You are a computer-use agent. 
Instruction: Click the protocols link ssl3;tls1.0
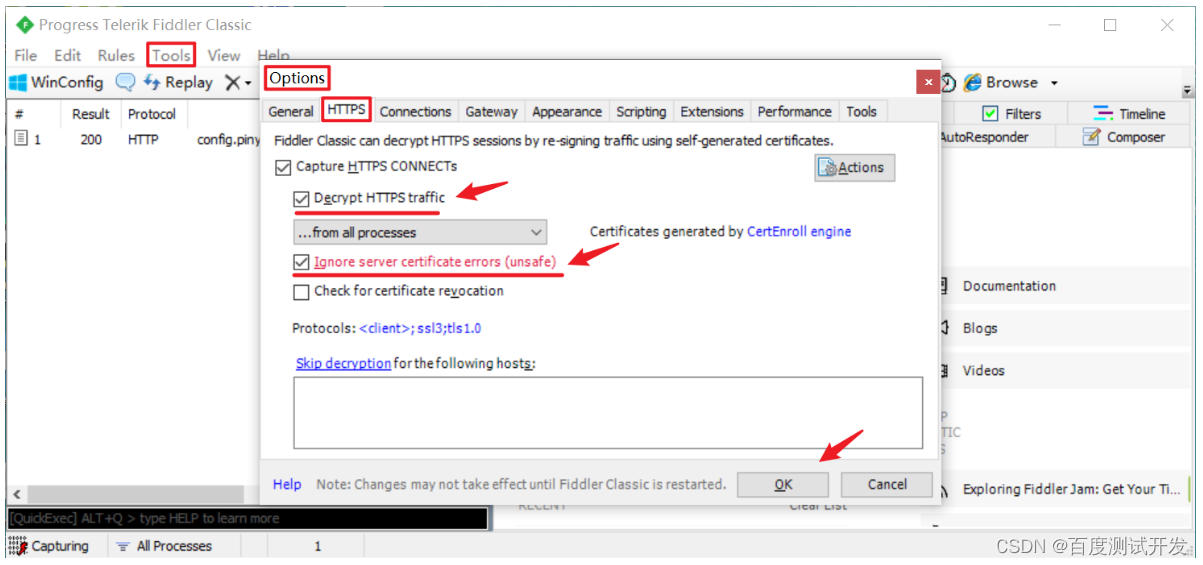click(420, 328)
